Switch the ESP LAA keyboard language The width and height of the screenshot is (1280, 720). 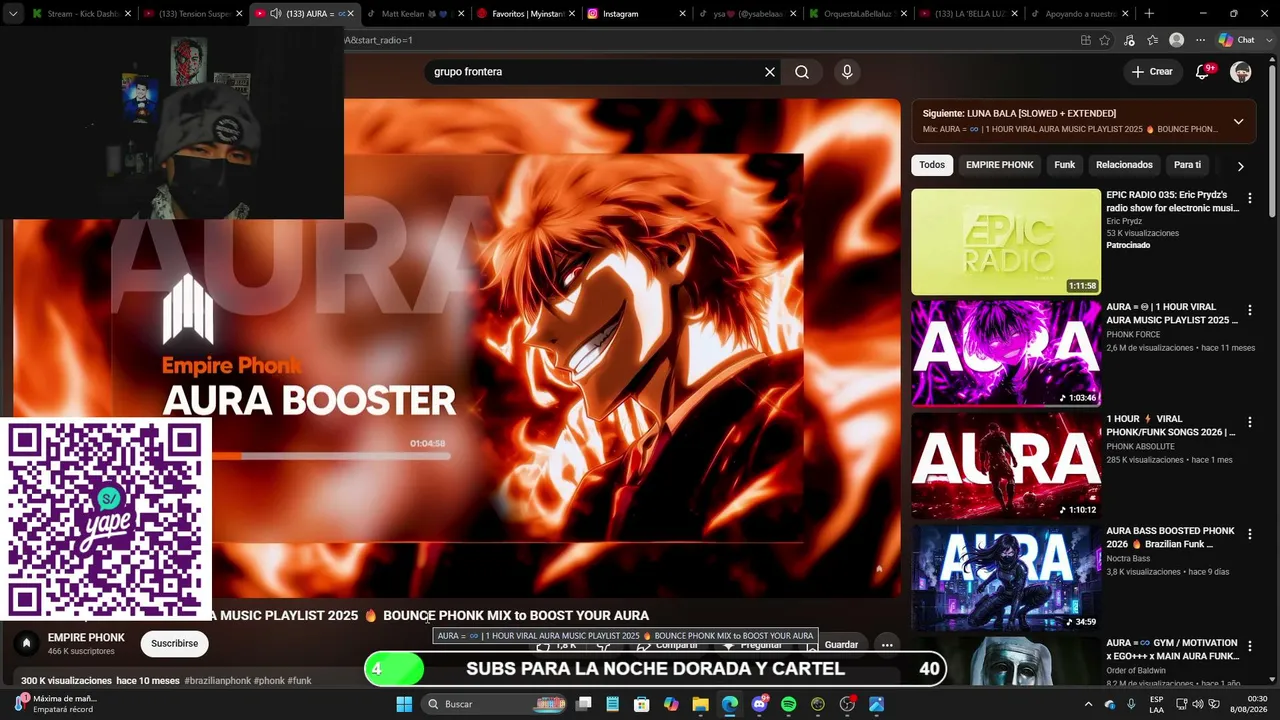tap(1156, 704)
